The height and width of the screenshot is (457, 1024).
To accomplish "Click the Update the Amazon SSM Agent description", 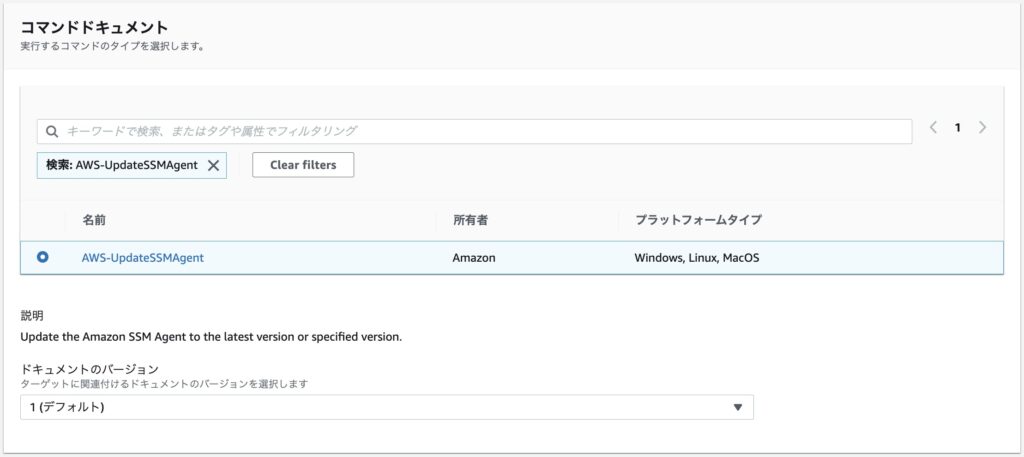I will (x=211, y=338).
